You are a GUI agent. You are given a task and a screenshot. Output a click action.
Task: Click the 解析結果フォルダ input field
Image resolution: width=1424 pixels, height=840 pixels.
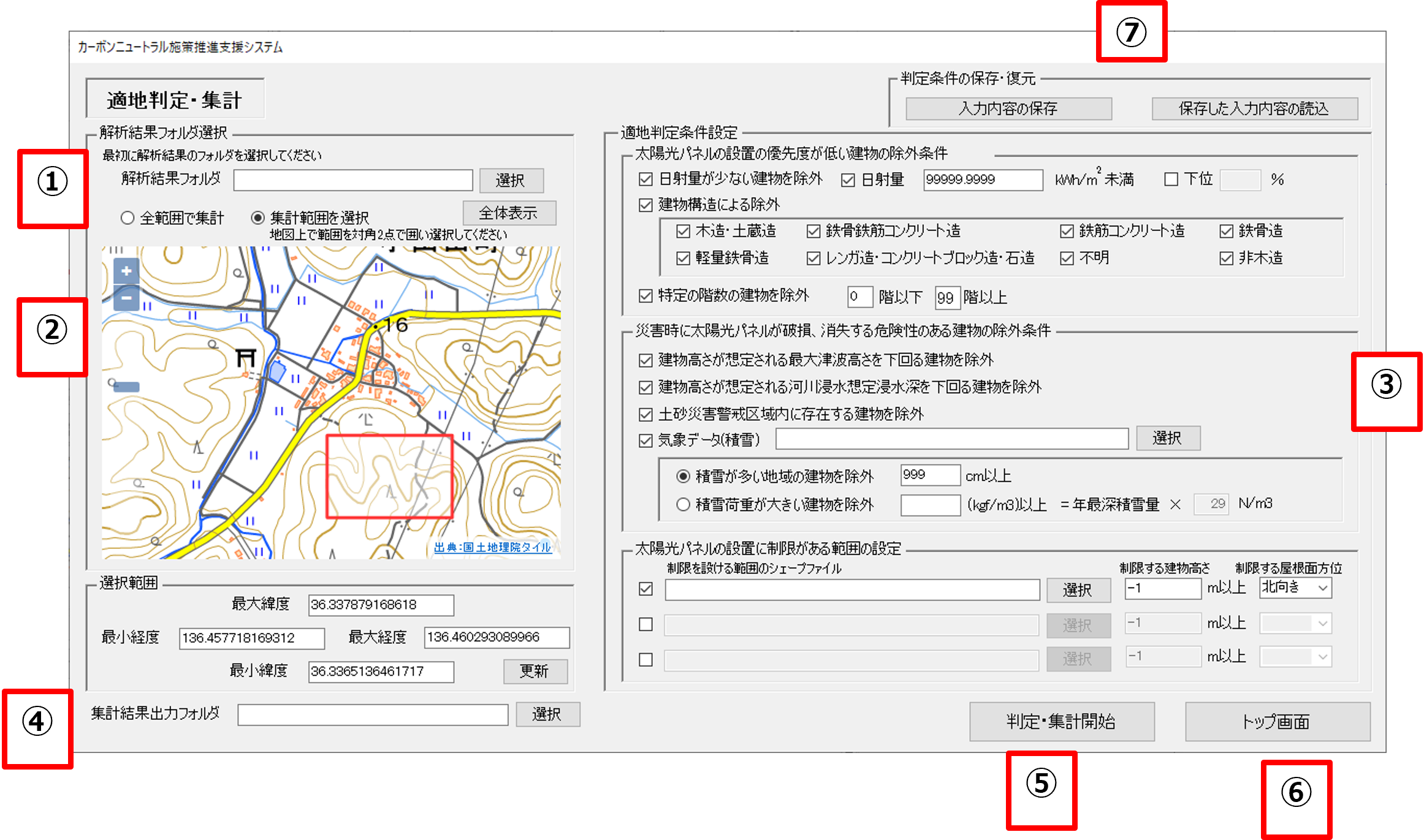pos(353,180)
